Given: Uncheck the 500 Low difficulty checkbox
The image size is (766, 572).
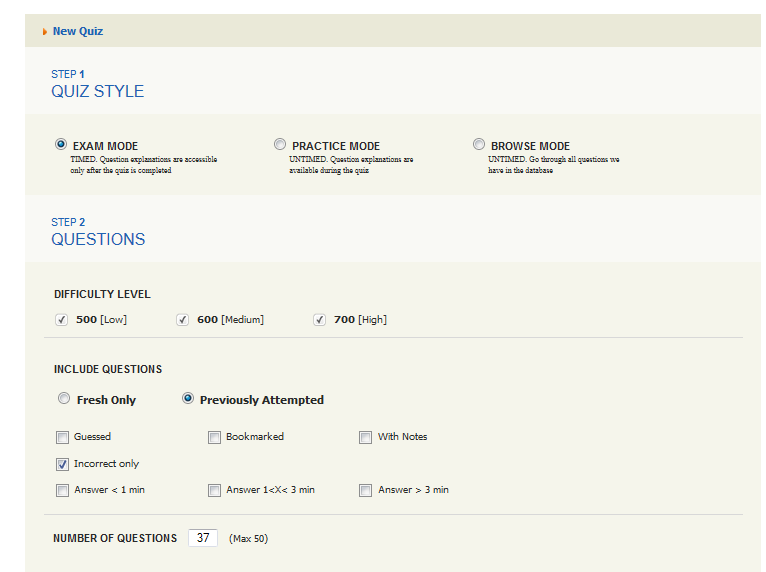Looking at the screenshot, I should 62,320.
